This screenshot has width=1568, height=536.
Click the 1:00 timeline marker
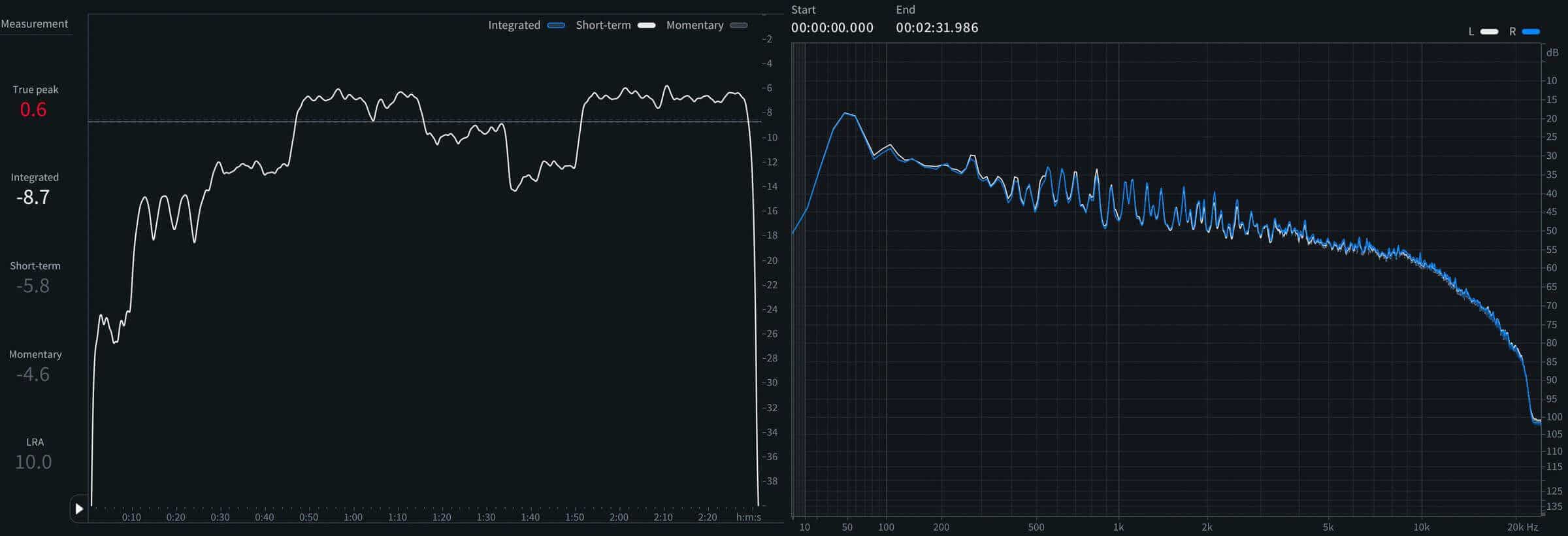[353, 517]
